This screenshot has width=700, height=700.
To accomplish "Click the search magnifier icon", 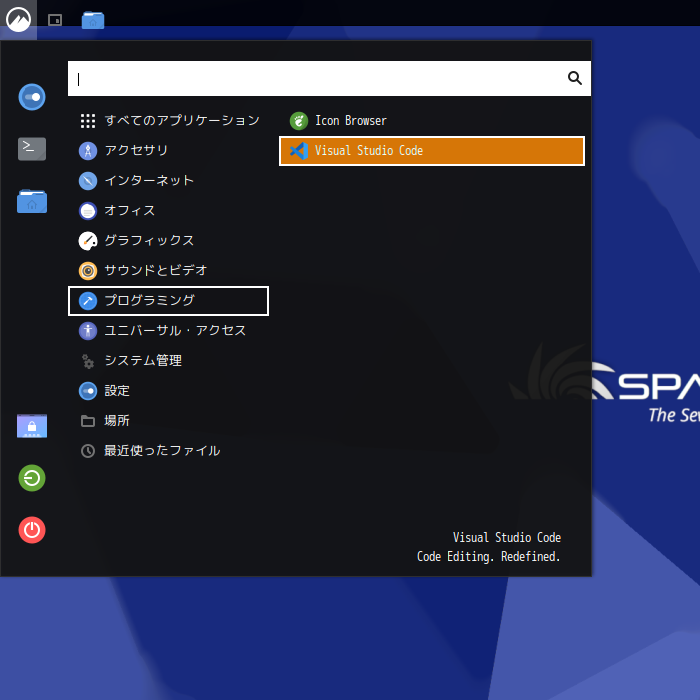I will pyautogui.click(x=575, y=78).
